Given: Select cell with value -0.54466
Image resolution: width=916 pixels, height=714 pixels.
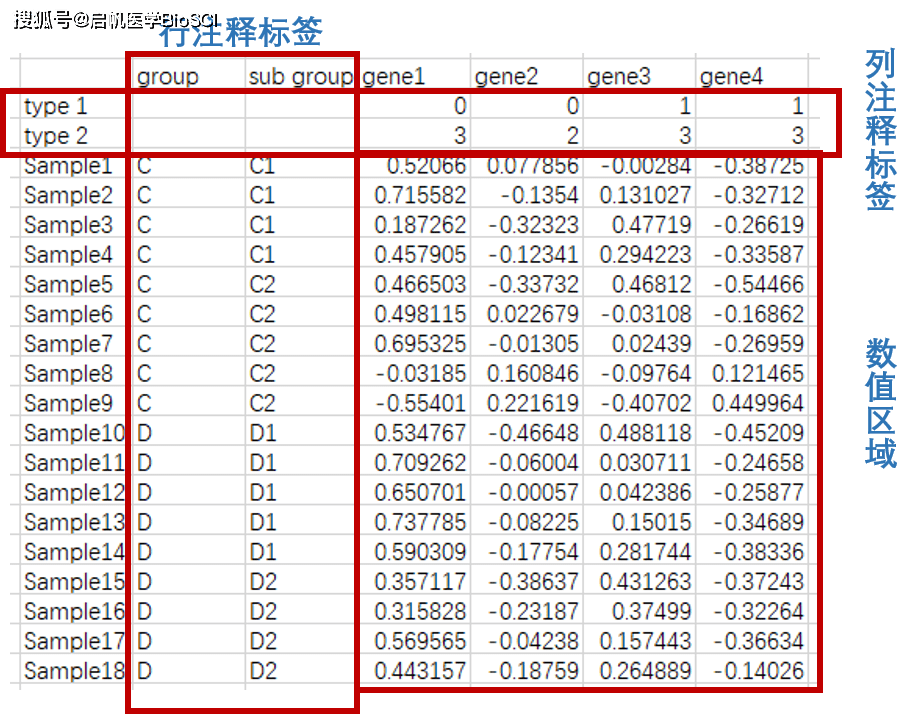Looking at the screenshot, I should (759, 285).
